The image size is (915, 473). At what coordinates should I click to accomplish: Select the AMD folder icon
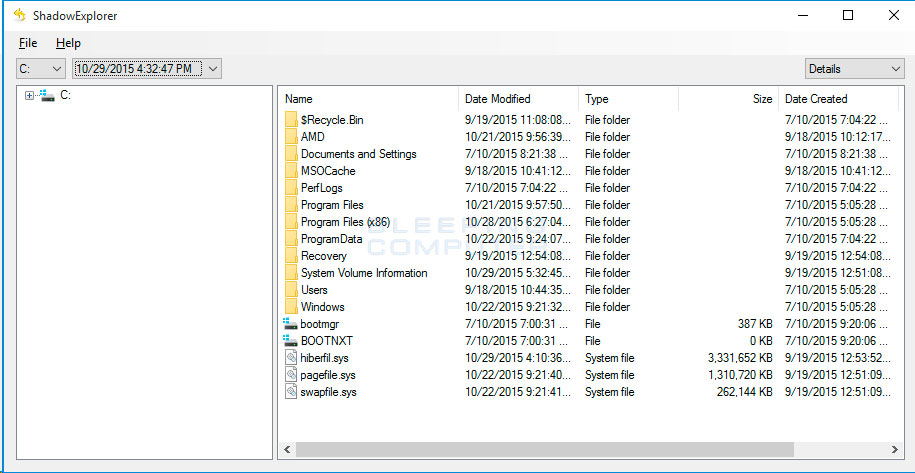tap(291, 136)
